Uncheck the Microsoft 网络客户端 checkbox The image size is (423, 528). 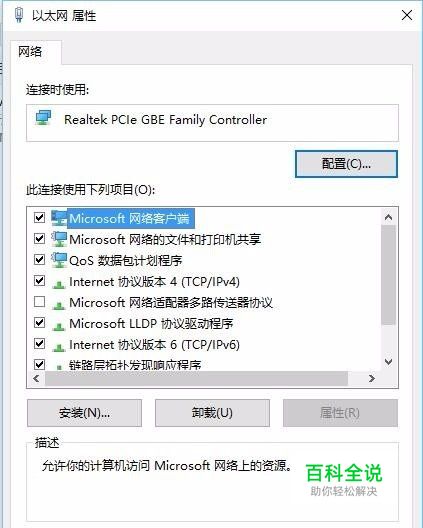click(39, 218)
